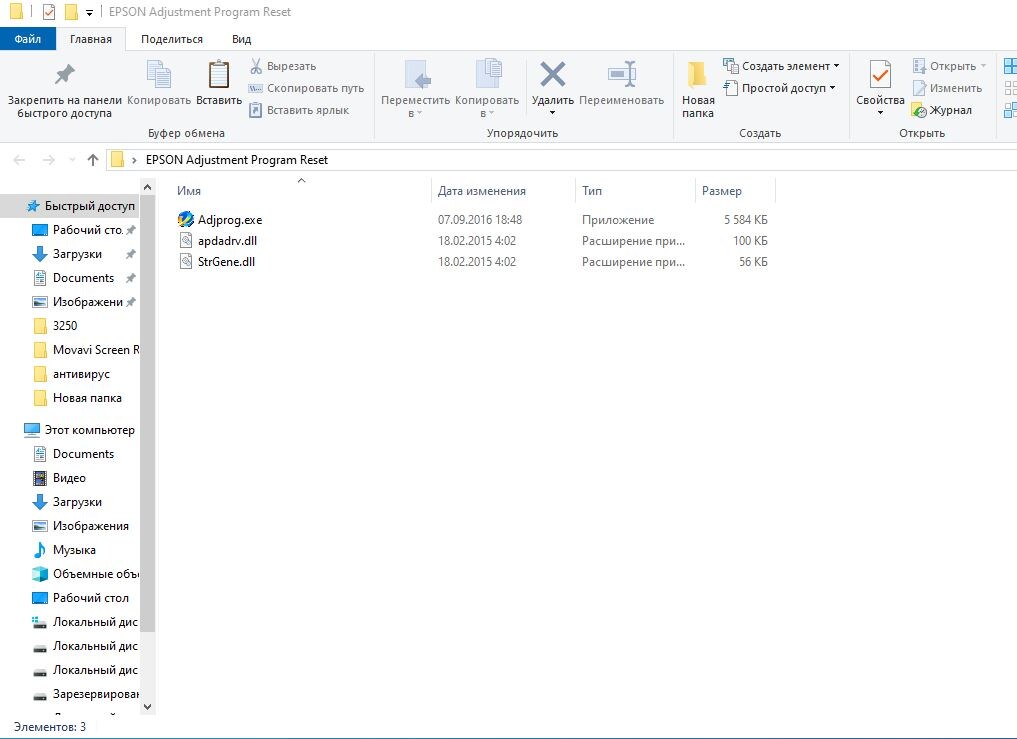
Task: Click Adjprog.exe application icon
Action: [x=185, y=219]
